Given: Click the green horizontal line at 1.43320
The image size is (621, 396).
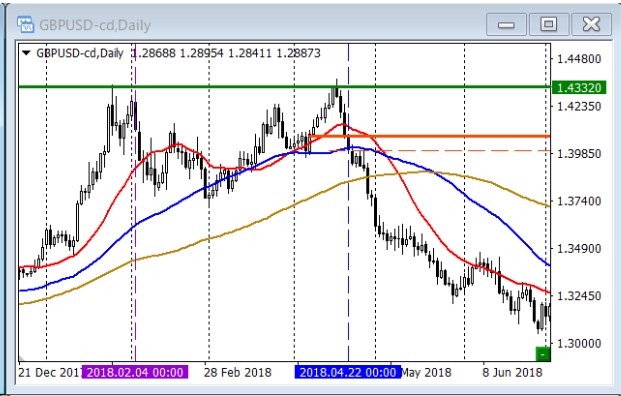Looking at the screenshot, I should 285,86.
